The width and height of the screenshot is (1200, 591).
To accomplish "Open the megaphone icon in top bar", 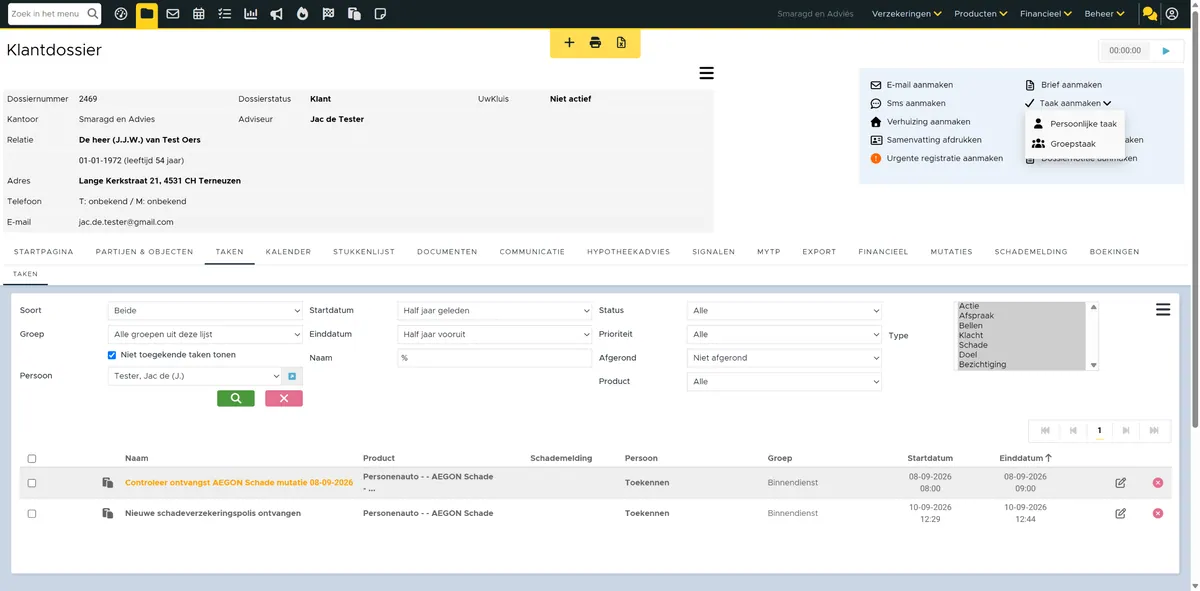I will [x=277, y=14].
